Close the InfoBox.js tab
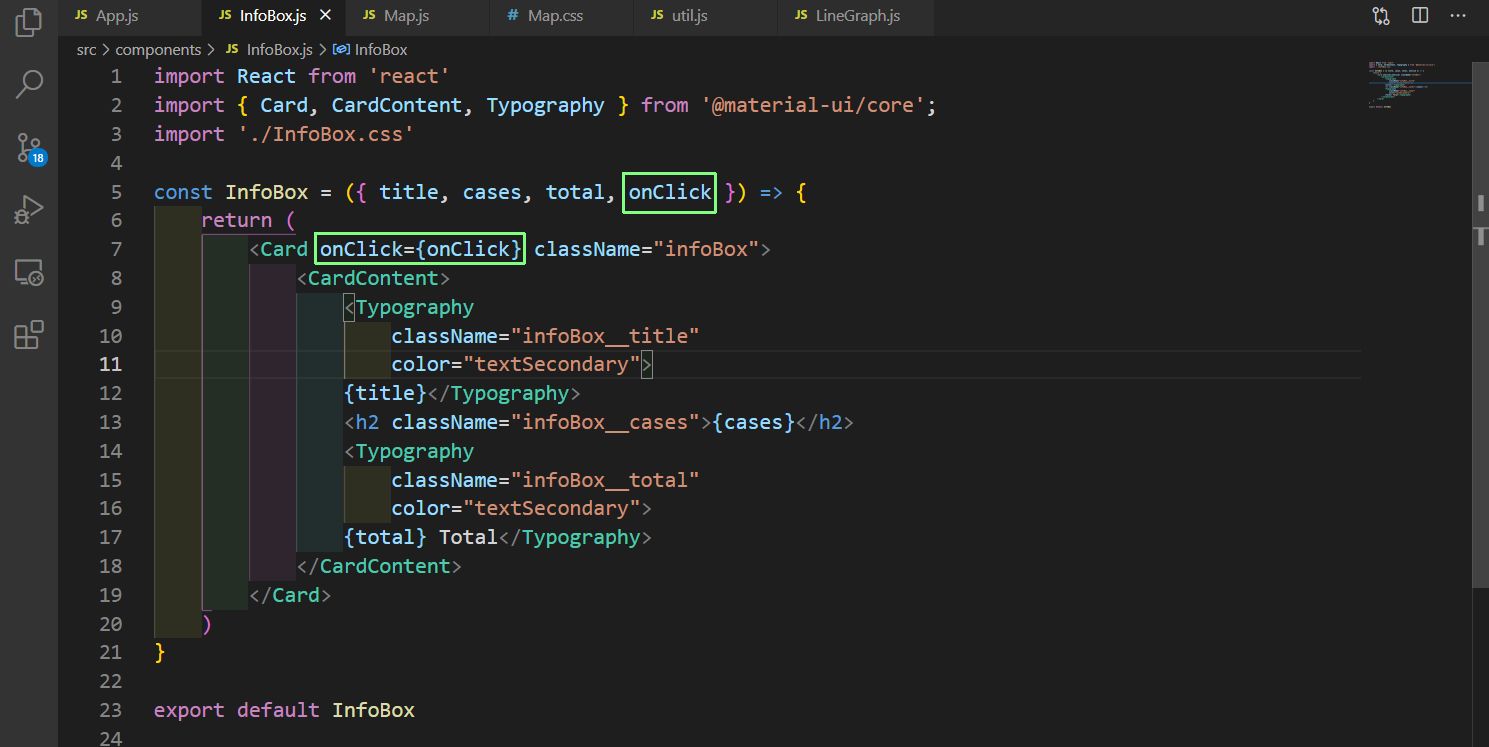1489x747 pixels. pyautogui.click(x=325, y=16)
